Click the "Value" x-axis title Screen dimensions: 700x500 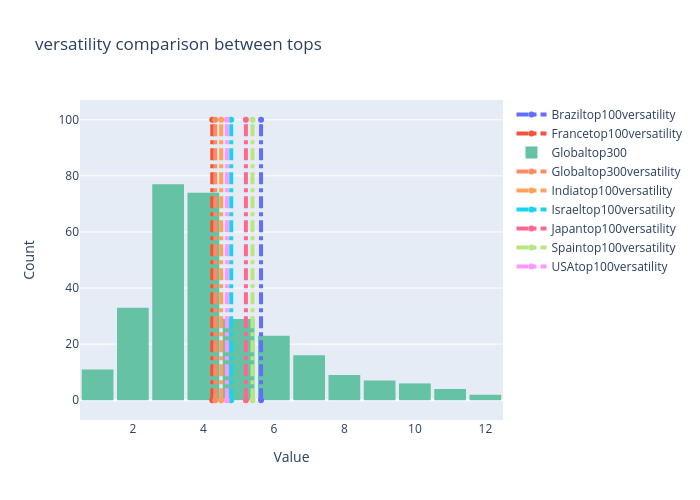(291, 458)
